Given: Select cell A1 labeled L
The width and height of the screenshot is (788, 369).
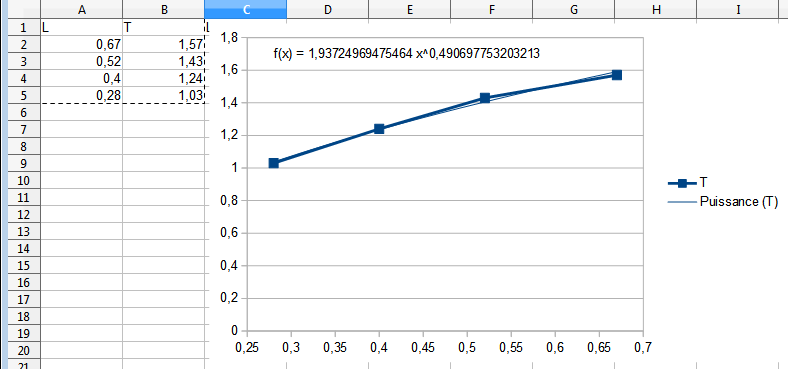Looking at the screenshot, I should [81, 28].
